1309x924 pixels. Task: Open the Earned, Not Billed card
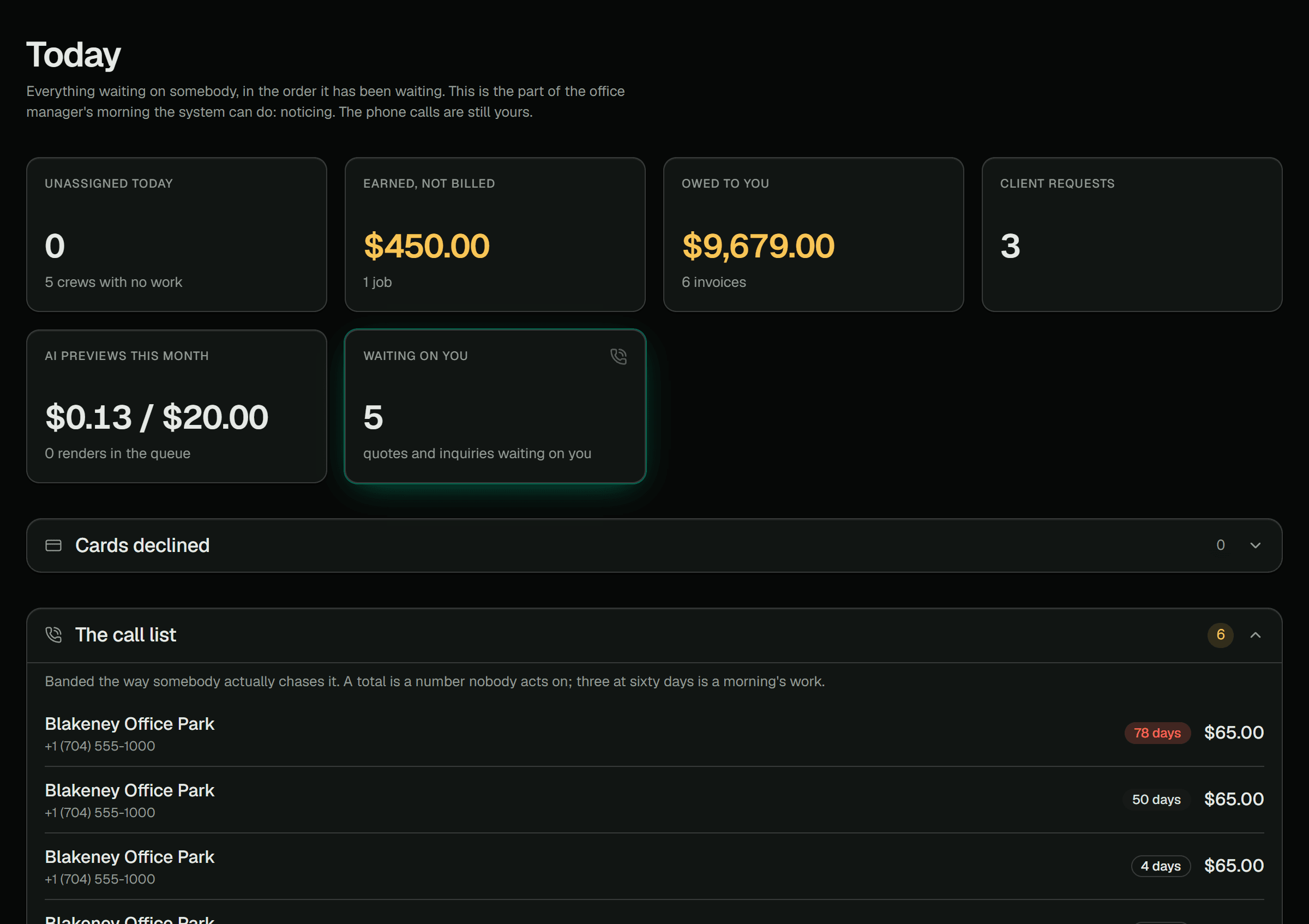(495, 235)
